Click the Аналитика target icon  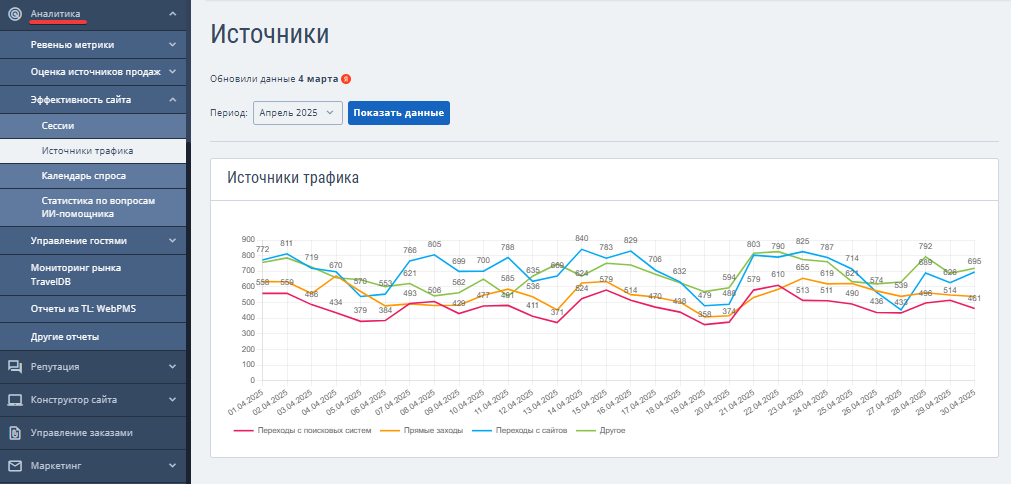pos(14,14)
